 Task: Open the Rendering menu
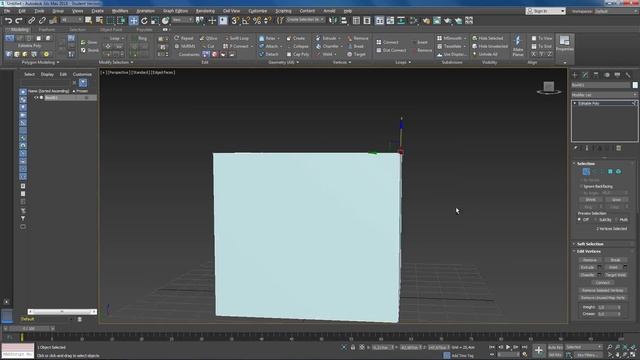[205, 11]
